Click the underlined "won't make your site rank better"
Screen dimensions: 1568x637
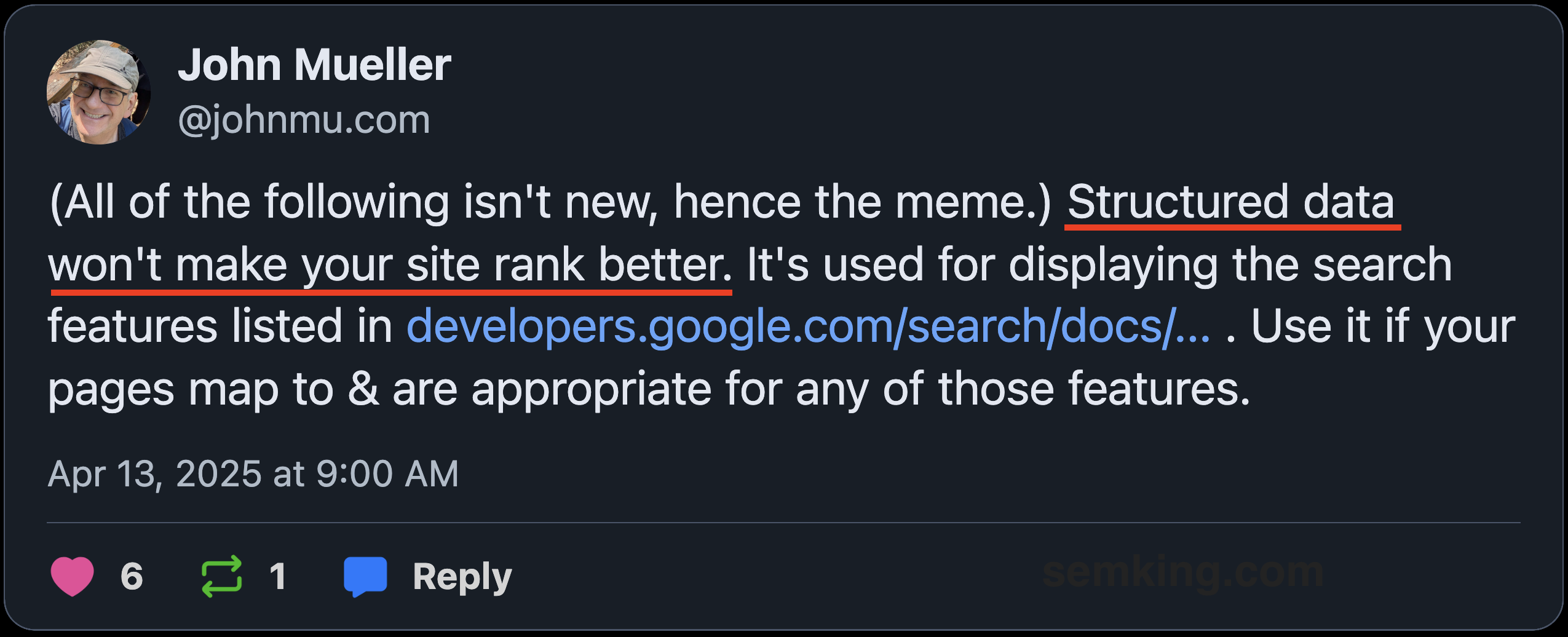click(x=390, y=265)
